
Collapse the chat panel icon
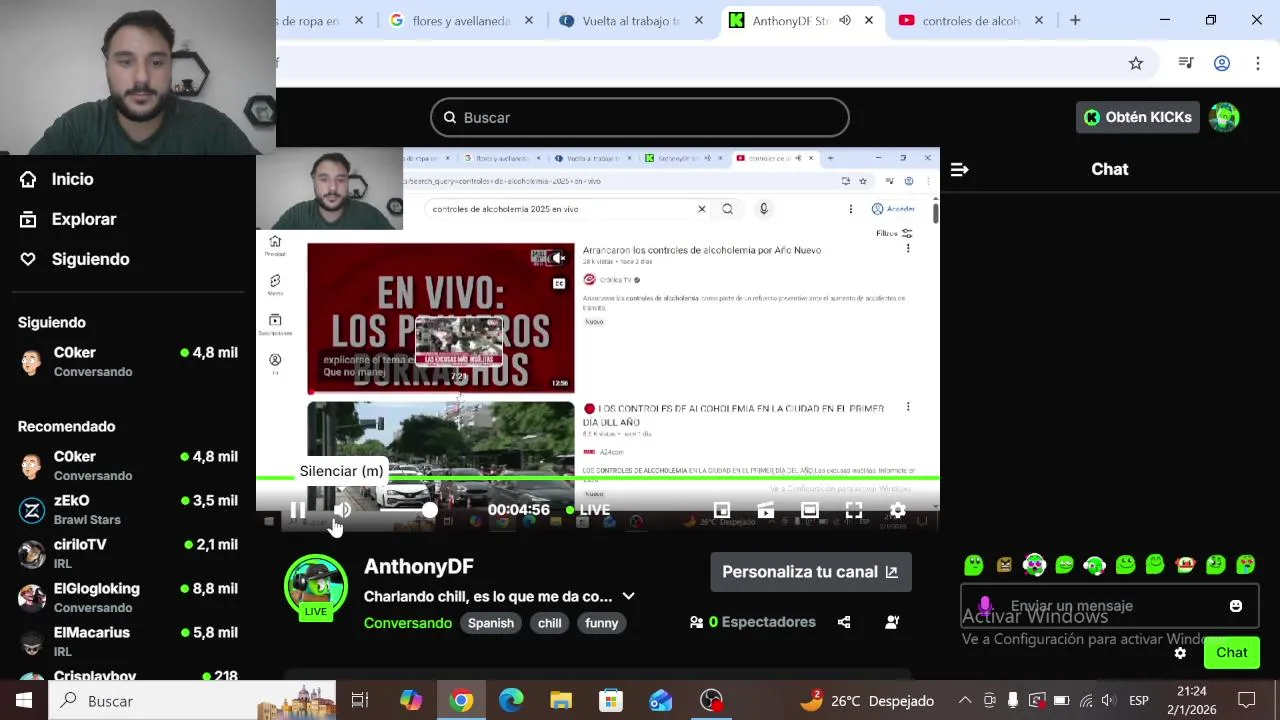point(959,170)
